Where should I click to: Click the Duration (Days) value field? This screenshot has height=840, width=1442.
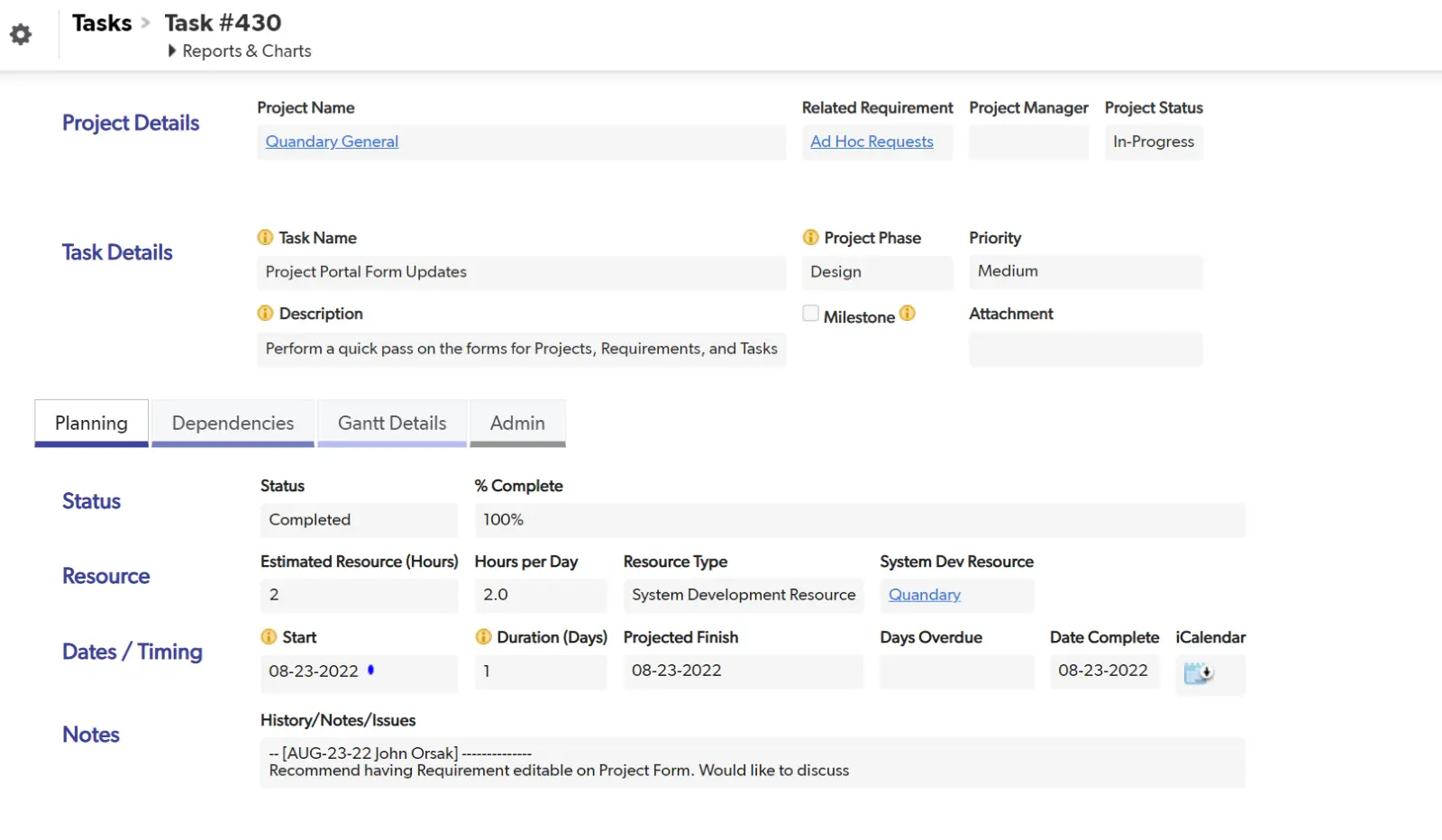pos(541,671)
